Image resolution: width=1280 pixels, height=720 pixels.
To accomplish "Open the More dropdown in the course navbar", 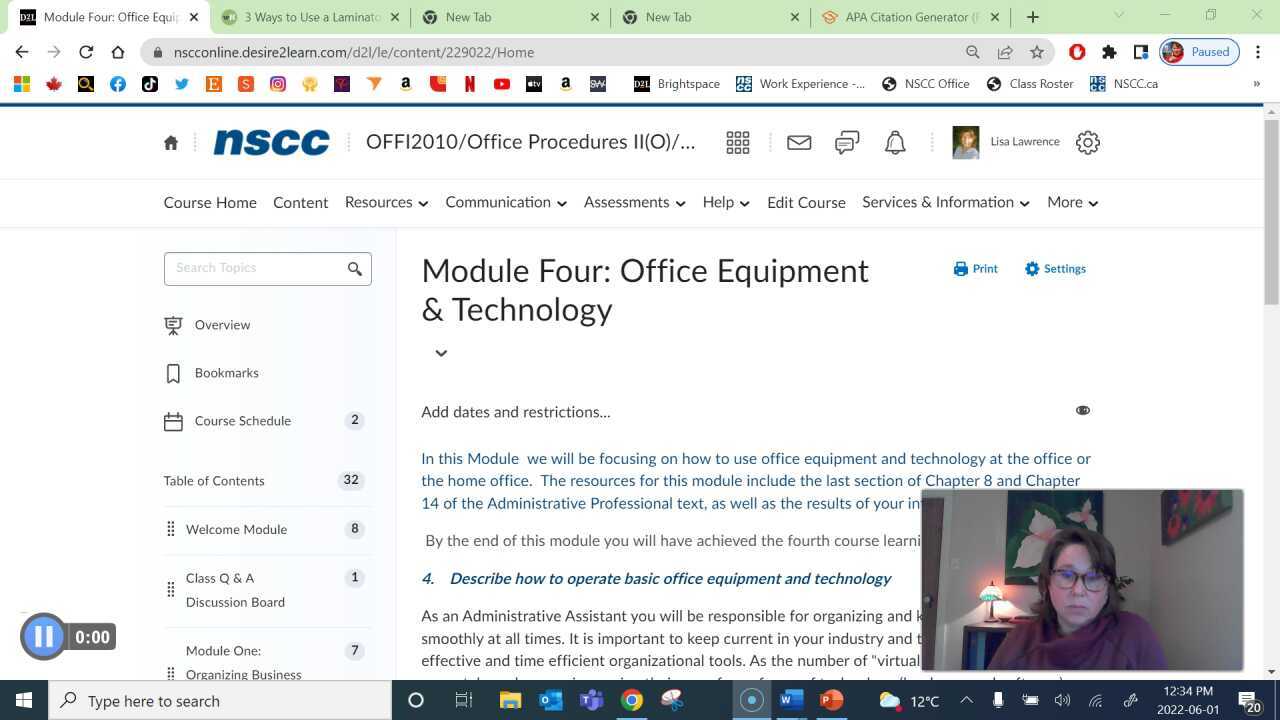I will pos(1071,202).
